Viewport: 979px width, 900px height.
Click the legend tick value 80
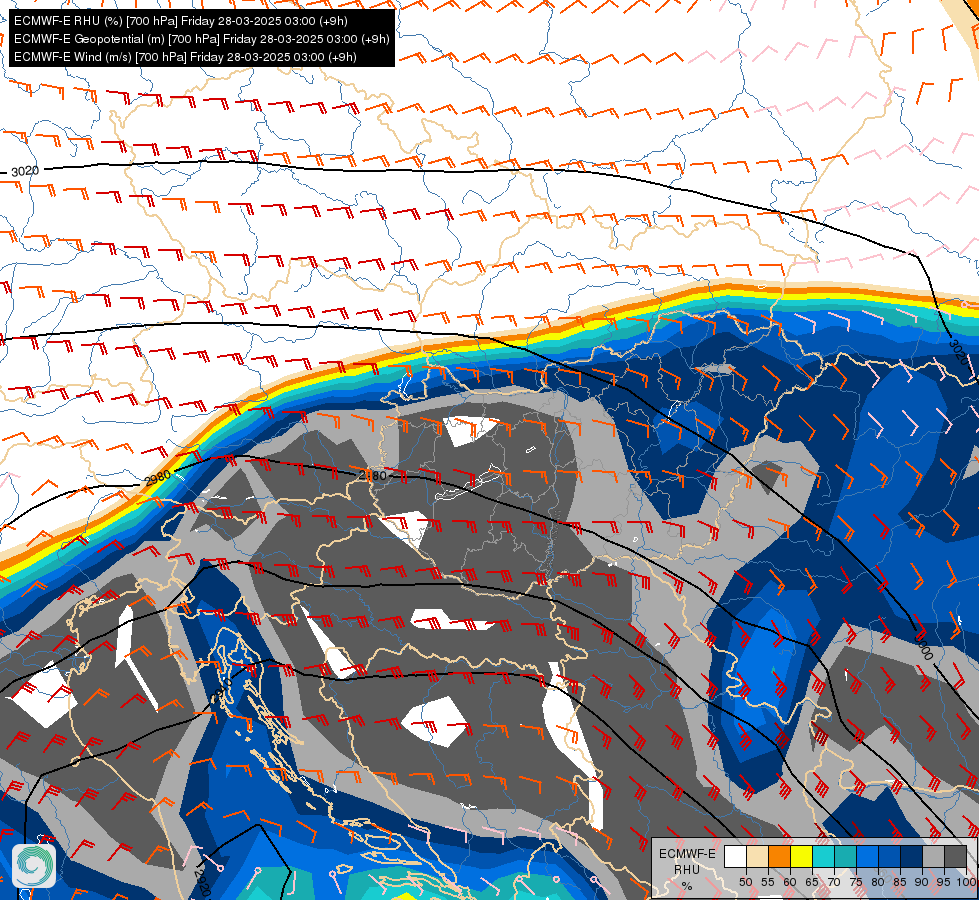coord(878,882)
